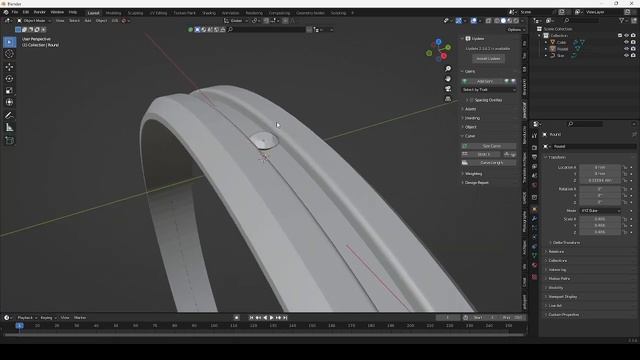
Task: Select the Transform tool
Action: coord(9,102)
